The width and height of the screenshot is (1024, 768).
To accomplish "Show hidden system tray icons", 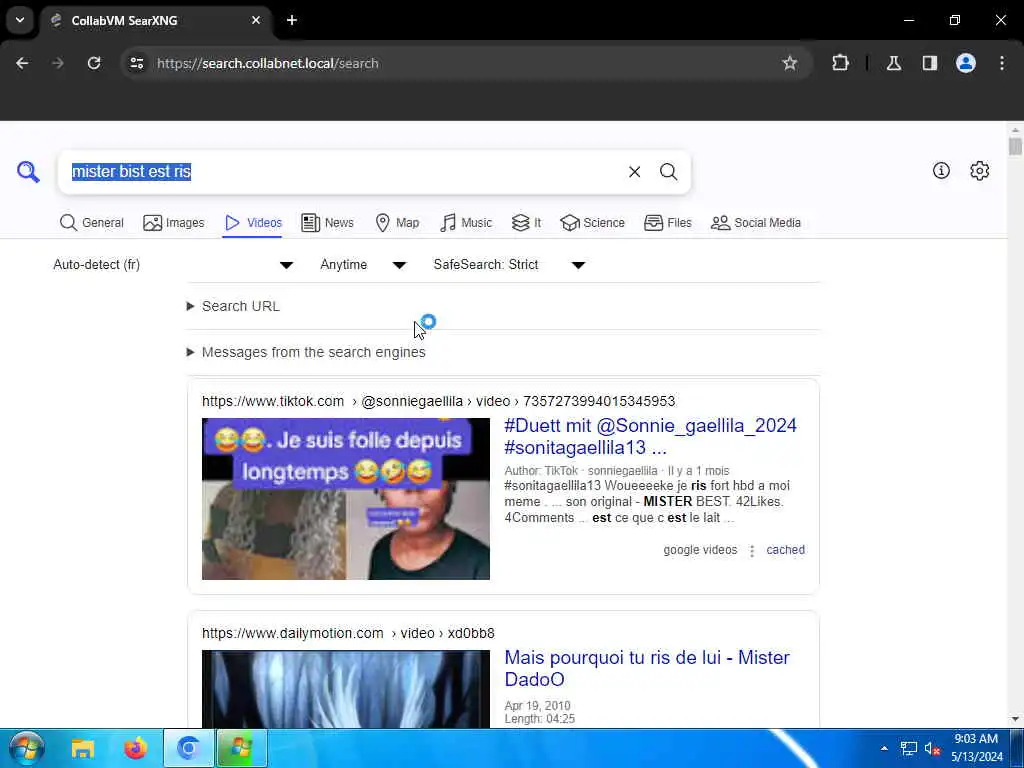I will coord(884,748).
